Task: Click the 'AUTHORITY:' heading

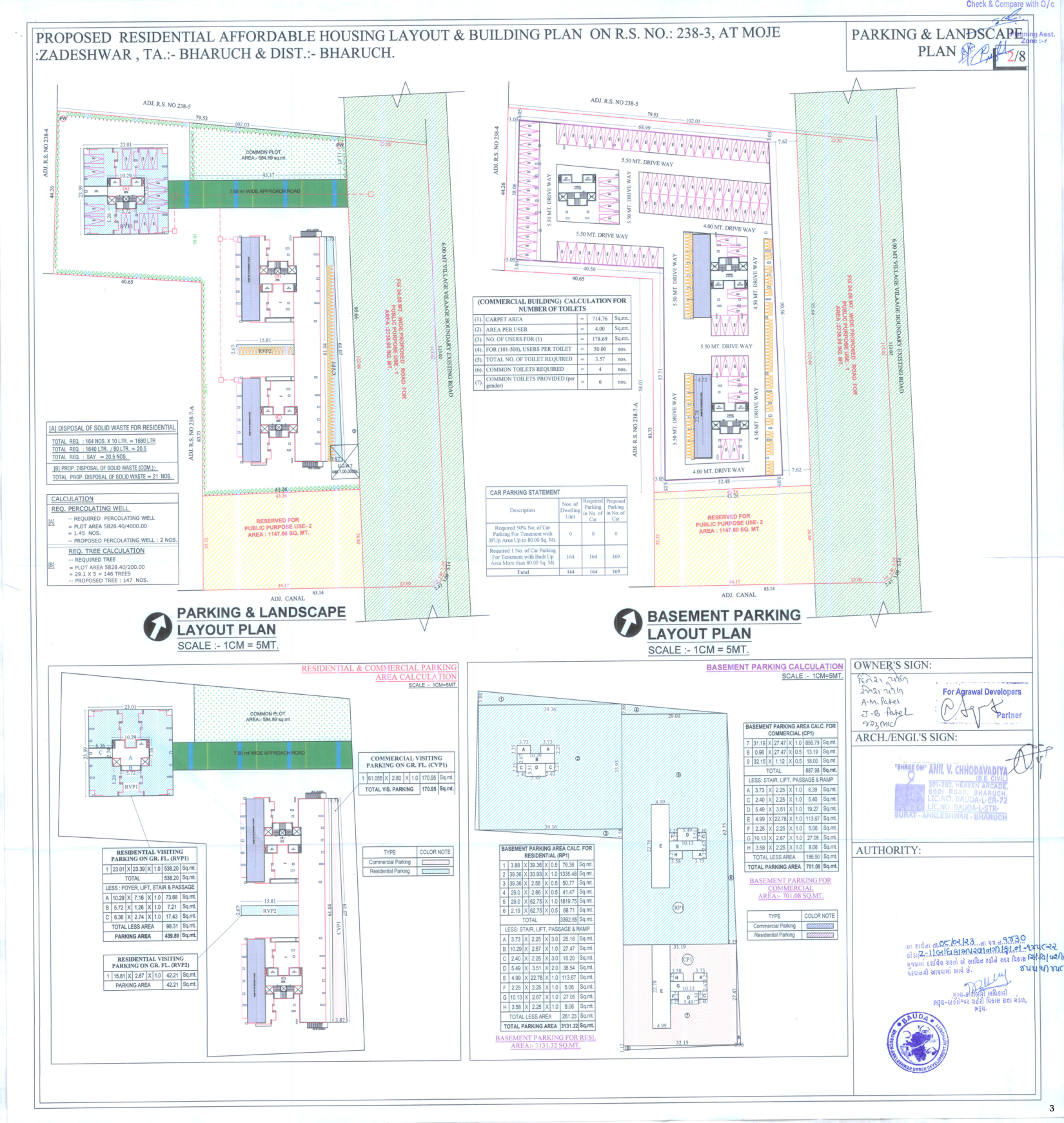Action: [x=888, y=850]
